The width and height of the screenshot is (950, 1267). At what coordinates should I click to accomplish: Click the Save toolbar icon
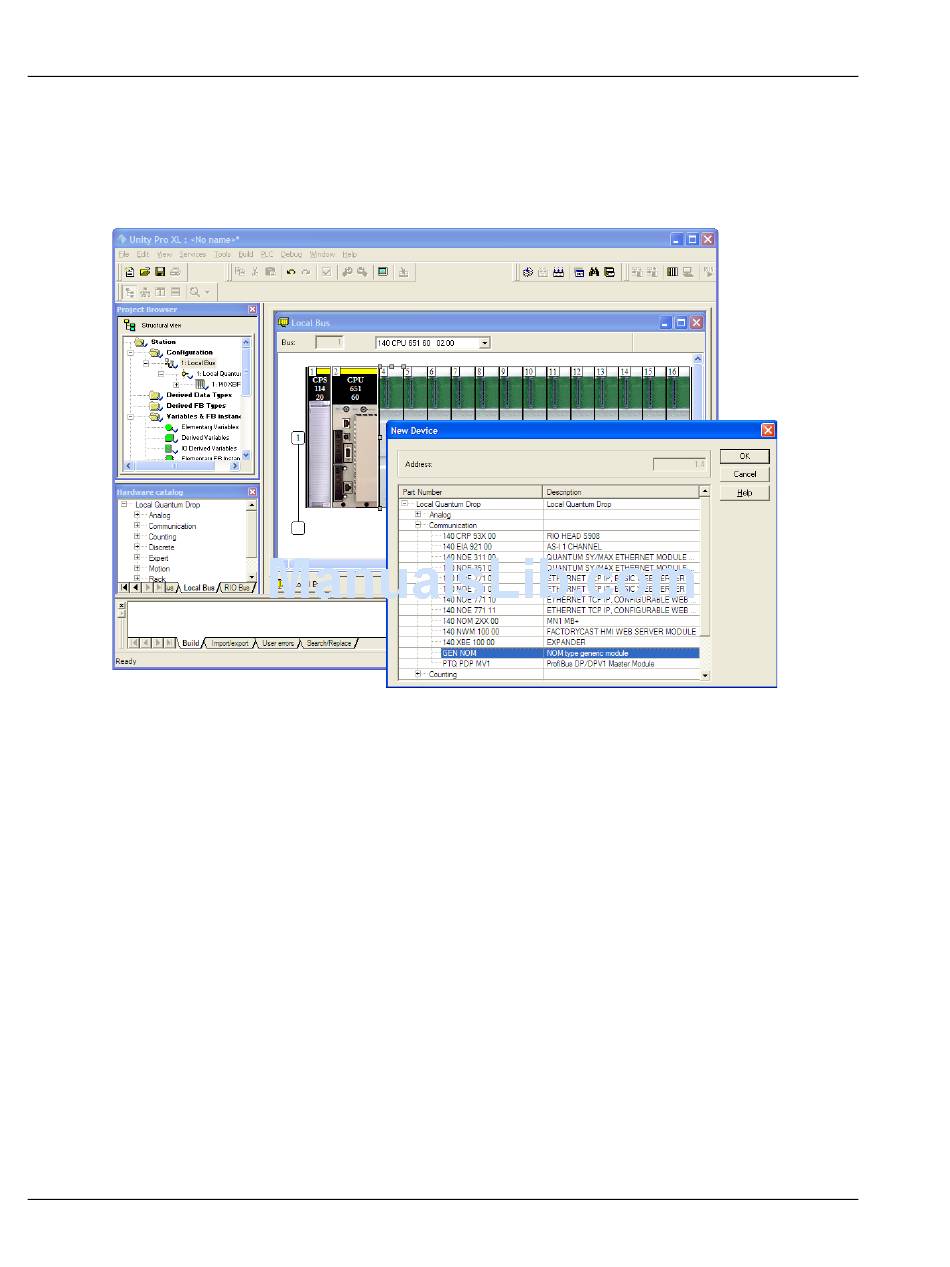(x=159, y=271)
